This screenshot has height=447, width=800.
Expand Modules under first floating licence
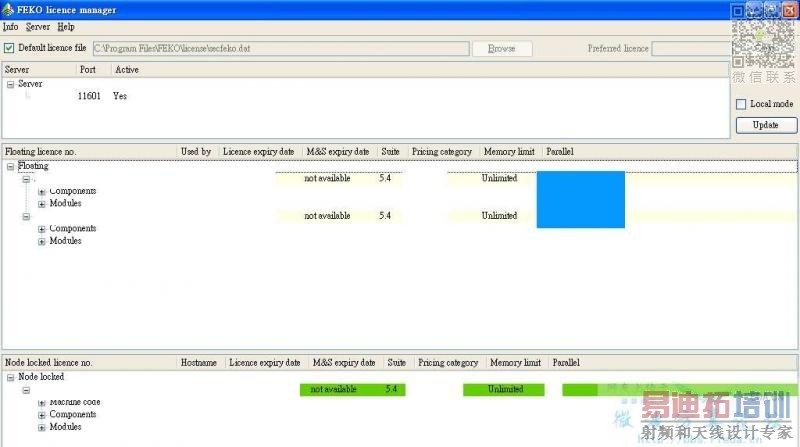(x=42, y=204)
